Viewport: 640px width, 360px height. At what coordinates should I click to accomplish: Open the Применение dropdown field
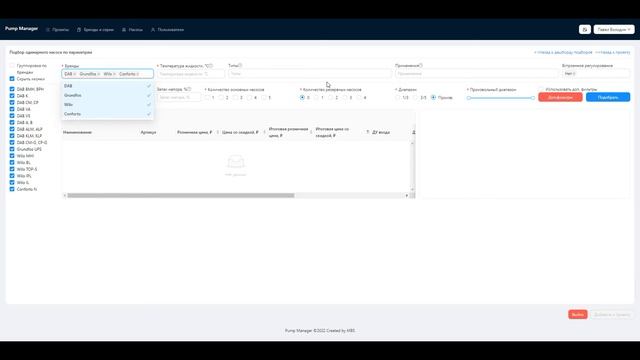click(476, 74)
